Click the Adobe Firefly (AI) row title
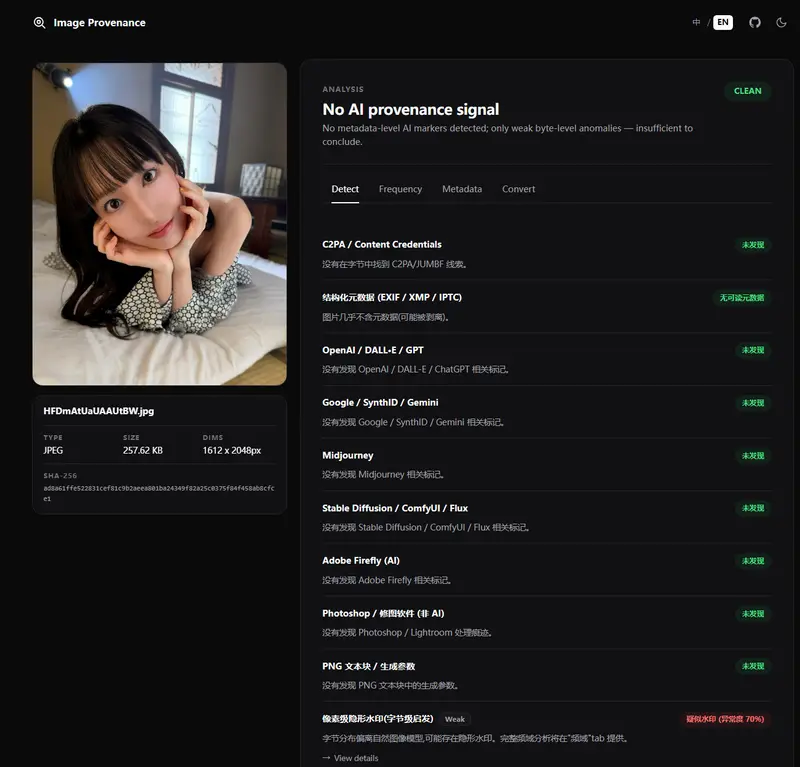800x767 pixels. coord(361,561)
